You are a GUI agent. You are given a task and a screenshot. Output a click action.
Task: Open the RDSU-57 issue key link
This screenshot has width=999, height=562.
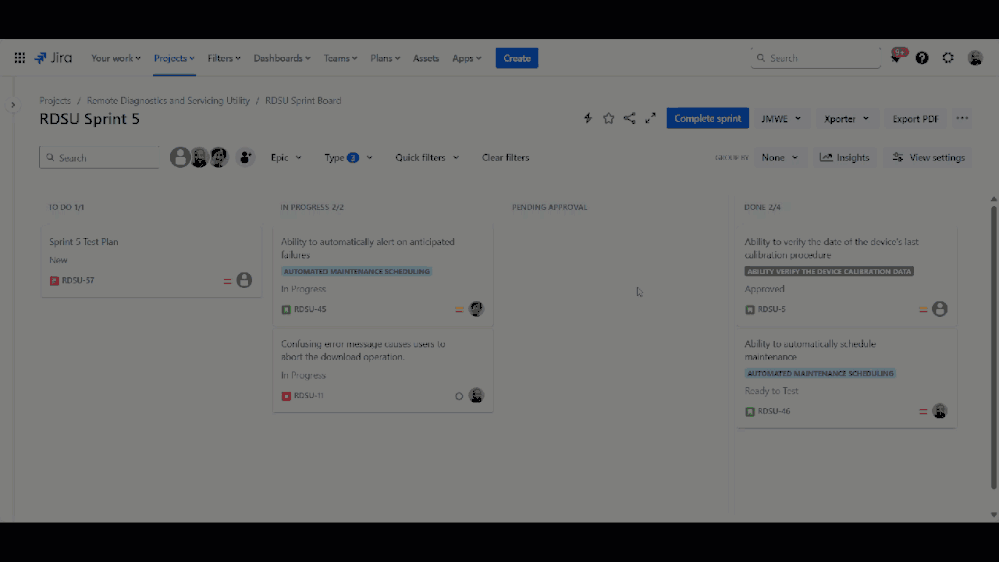(78, 280)
